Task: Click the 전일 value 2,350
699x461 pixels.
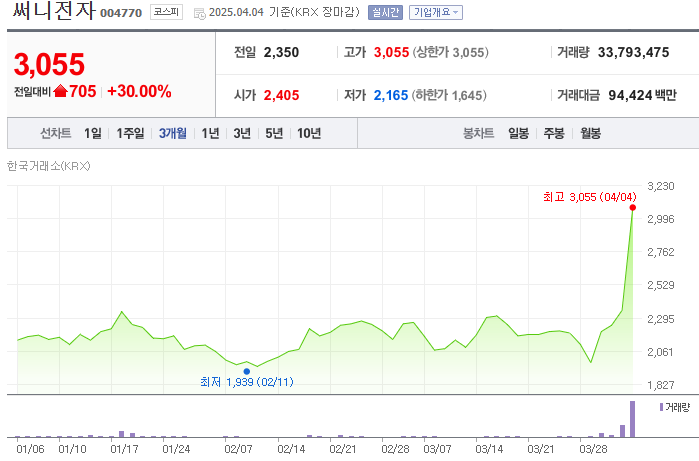Action: pyautogui.click(x=281, y=52)
